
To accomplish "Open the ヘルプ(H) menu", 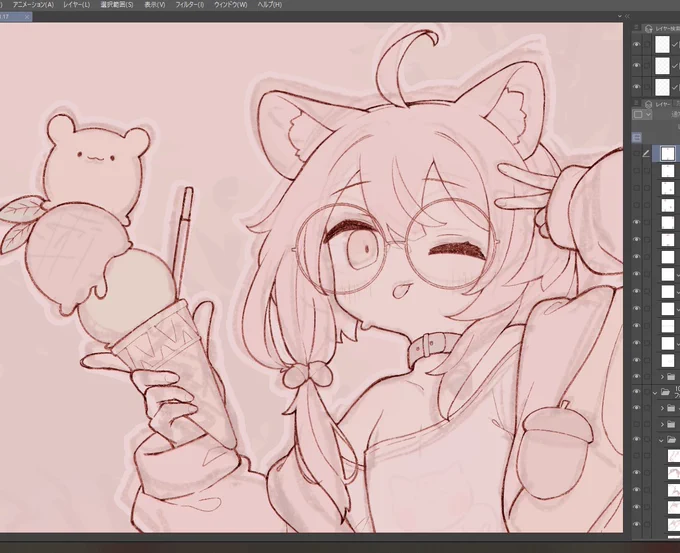I will tap(269, 5).
